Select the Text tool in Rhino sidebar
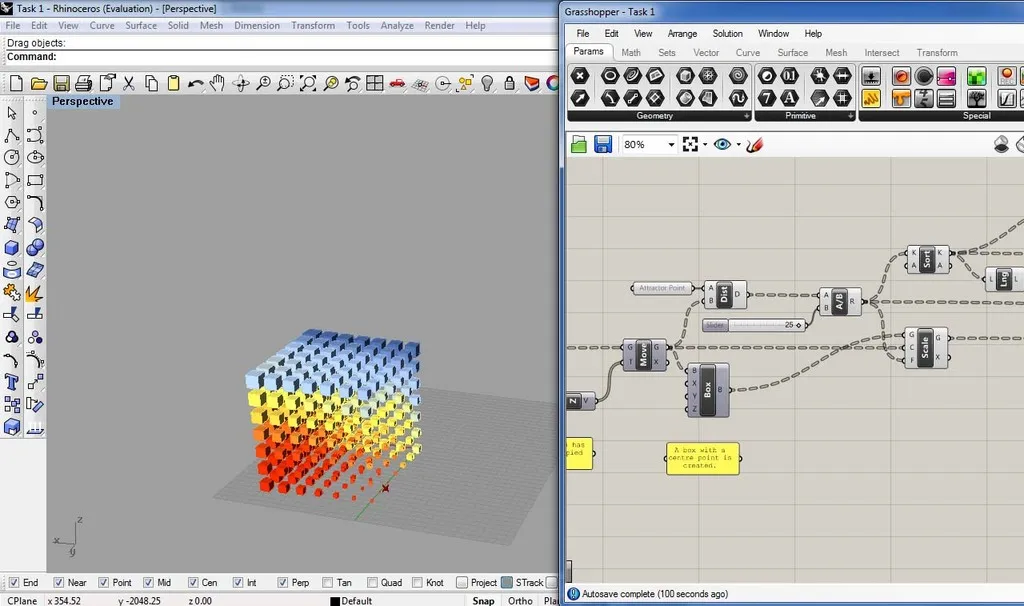Image resolution: width=1024 pixels, height=606 pixels. [12, 382]
